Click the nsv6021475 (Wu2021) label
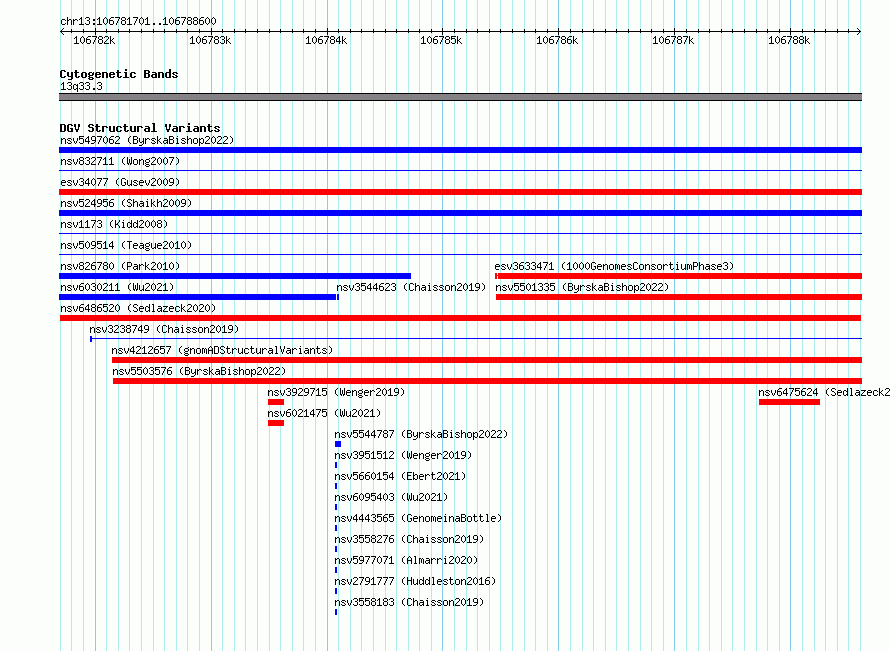The height and width of the screenshot is (651, 890). click(324, 413)
